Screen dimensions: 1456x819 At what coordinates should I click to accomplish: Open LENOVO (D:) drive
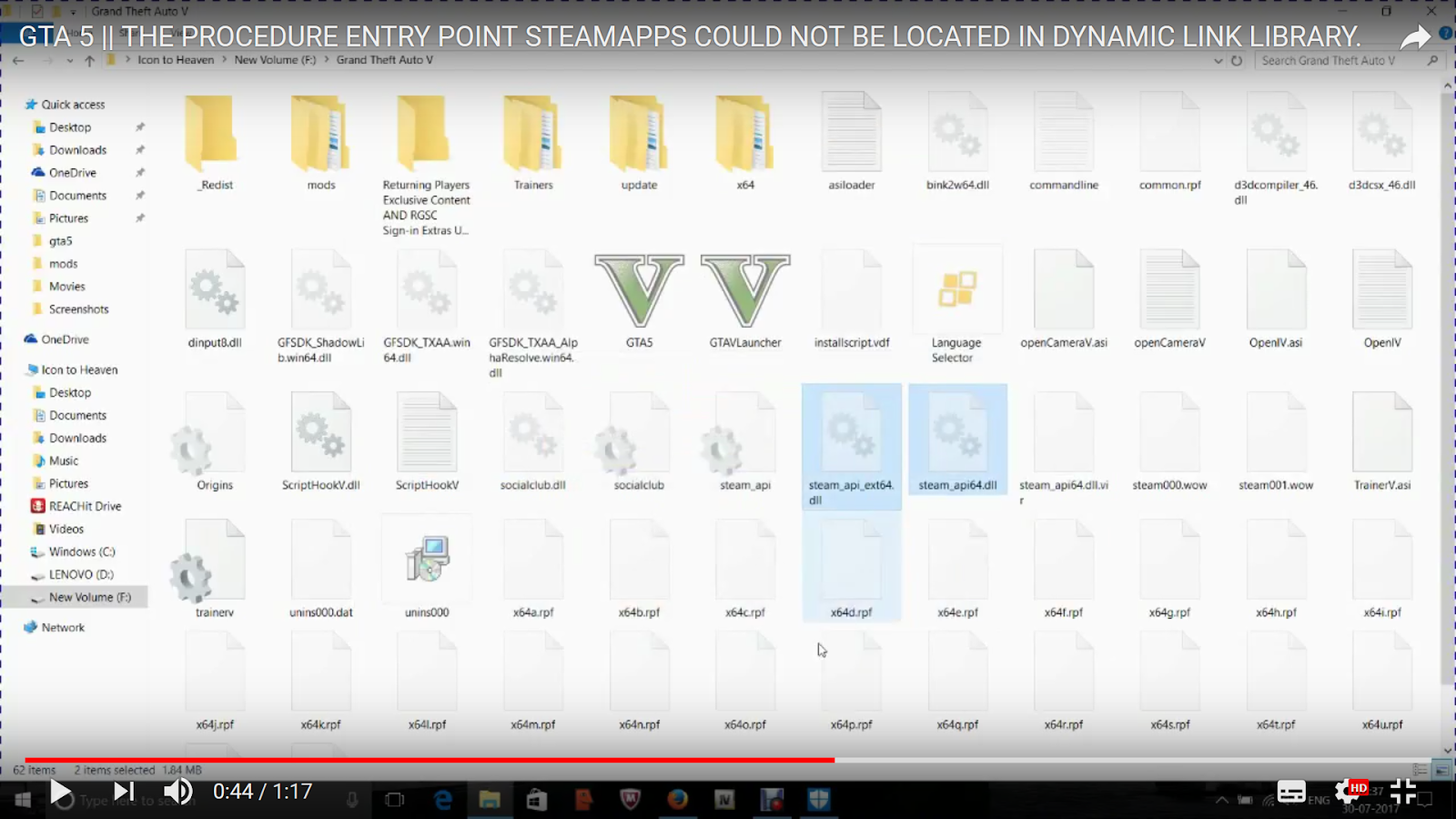coord(81,575)
